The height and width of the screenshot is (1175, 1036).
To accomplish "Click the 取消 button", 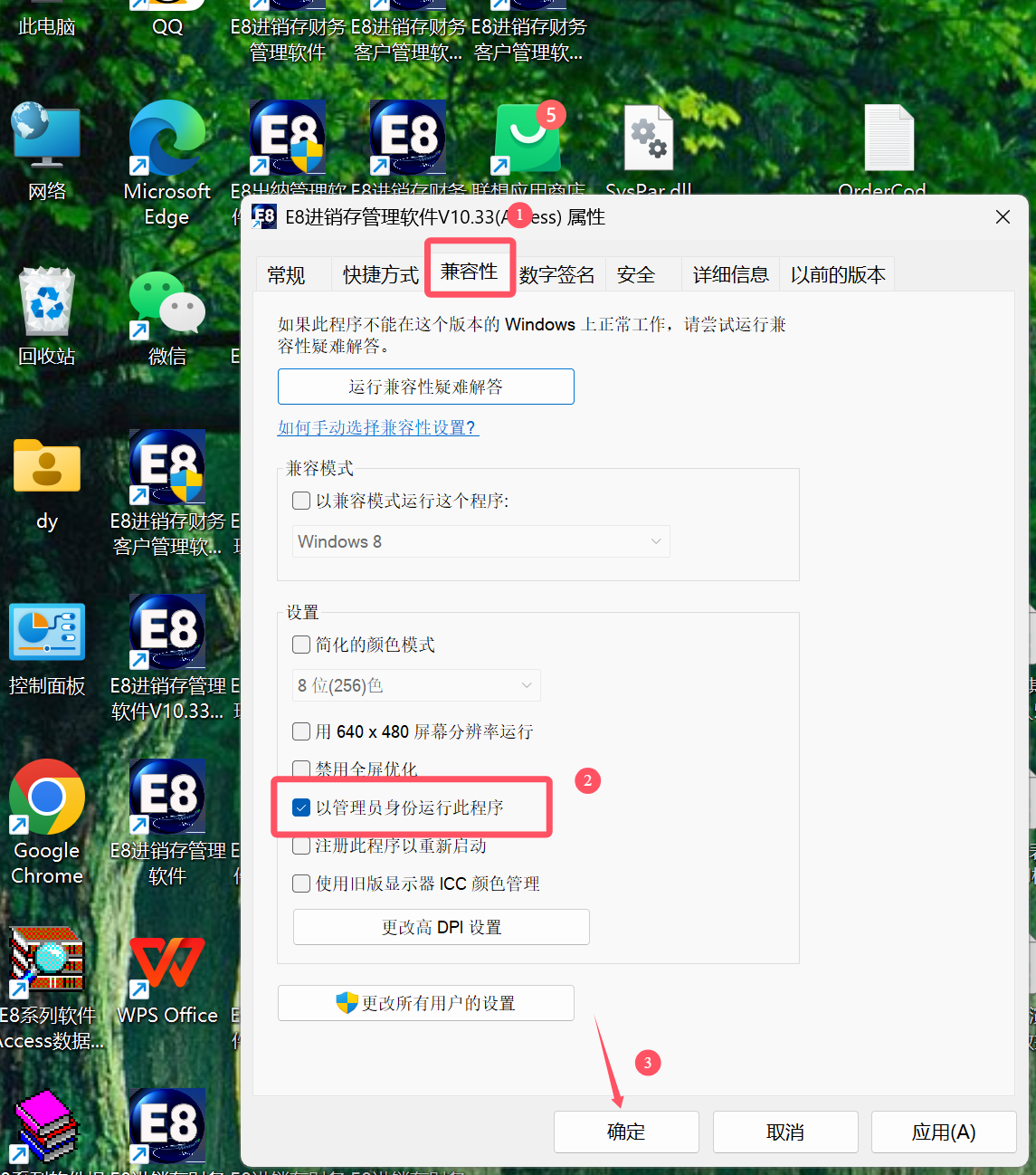I will click(x=785, y=1132).
